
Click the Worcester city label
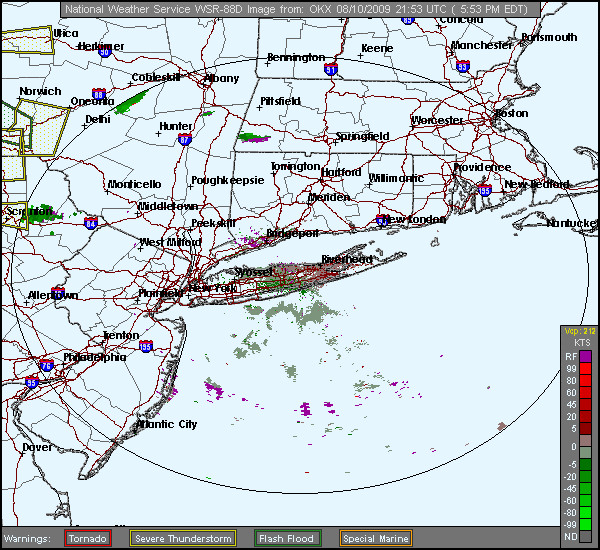(x=437, y=120)
